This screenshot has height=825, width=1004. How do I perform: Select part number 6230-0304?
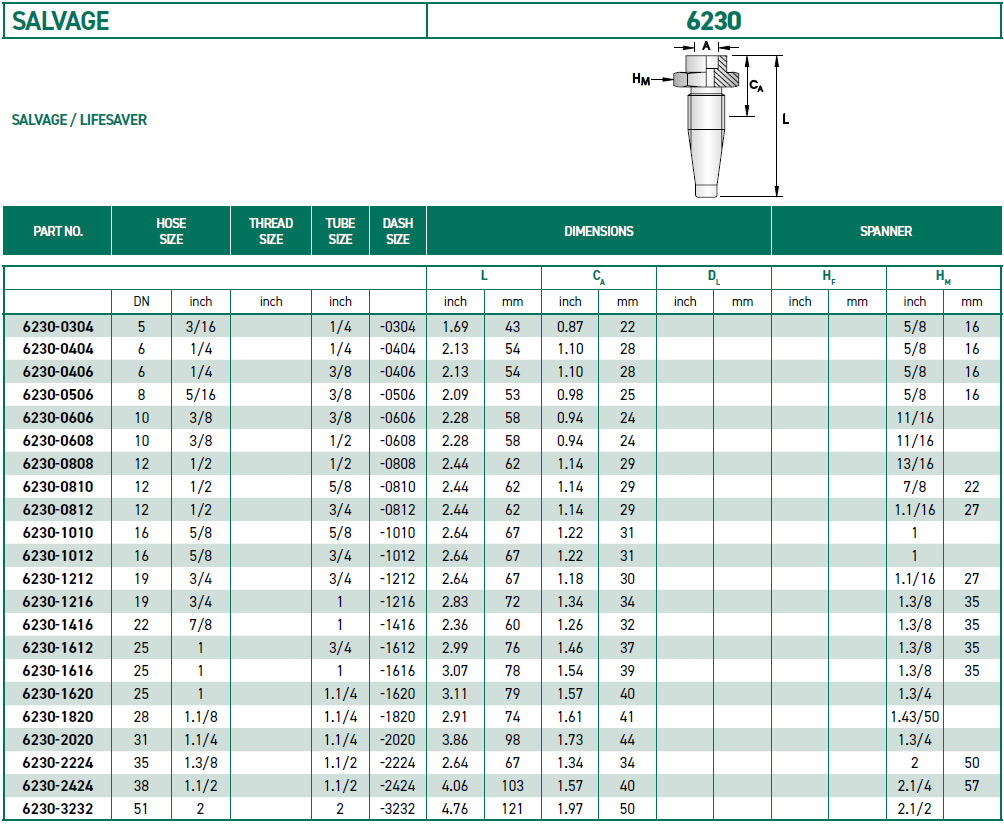point(58,327)
